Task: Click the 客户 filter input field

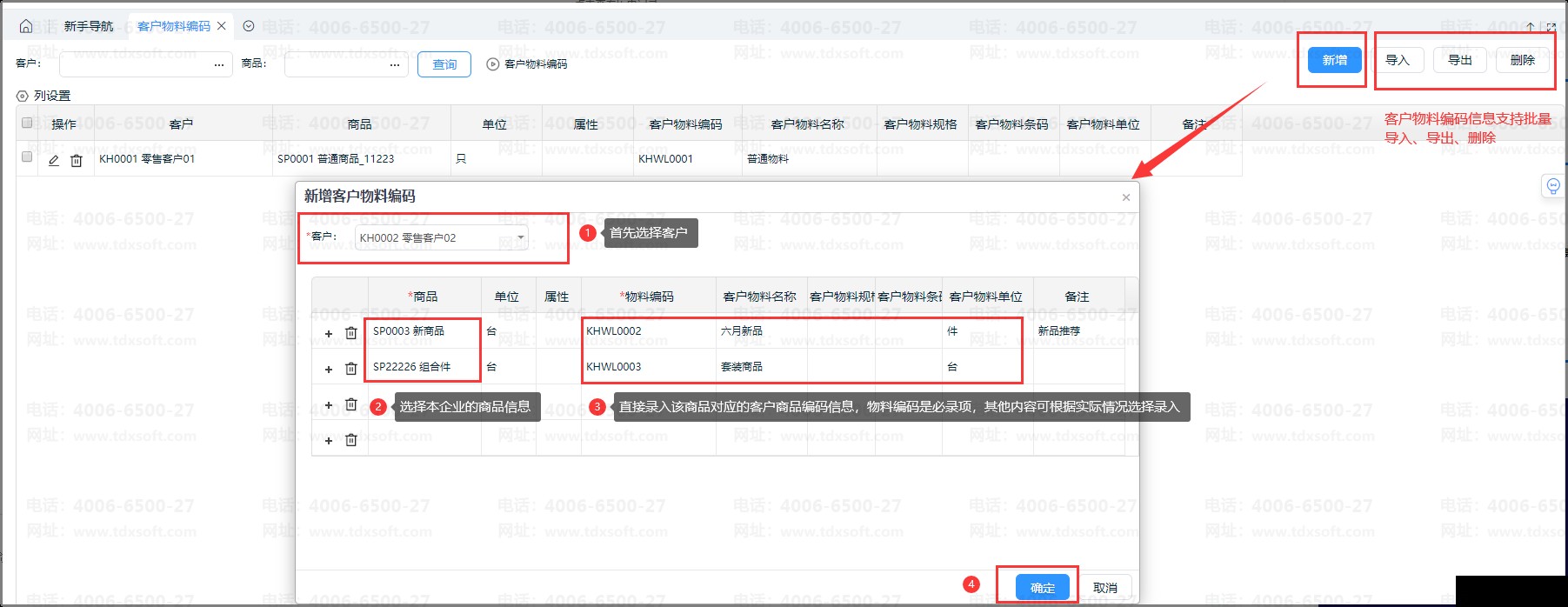Action: (145, 64)
